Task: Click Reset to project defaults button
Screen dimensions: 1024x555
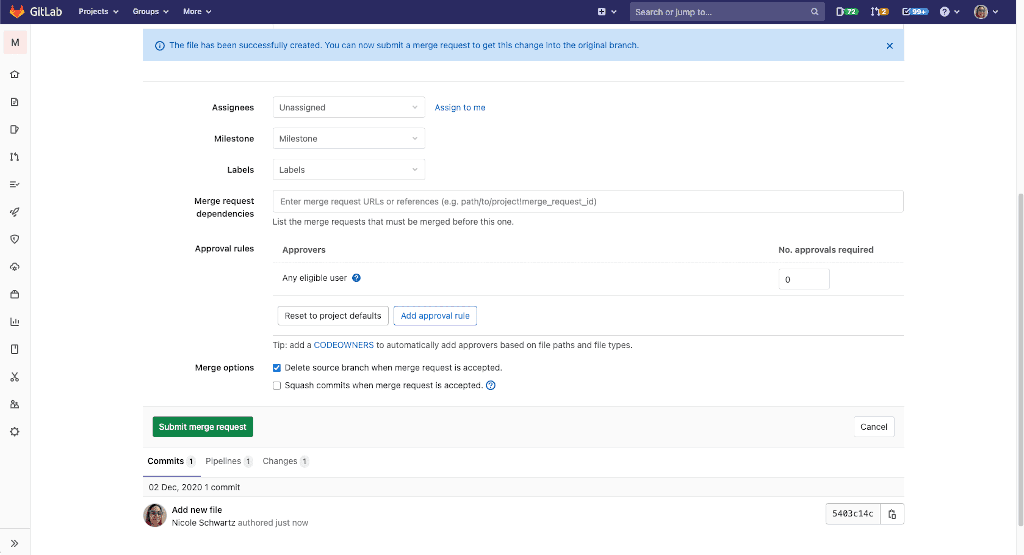Action: [333, 316]
